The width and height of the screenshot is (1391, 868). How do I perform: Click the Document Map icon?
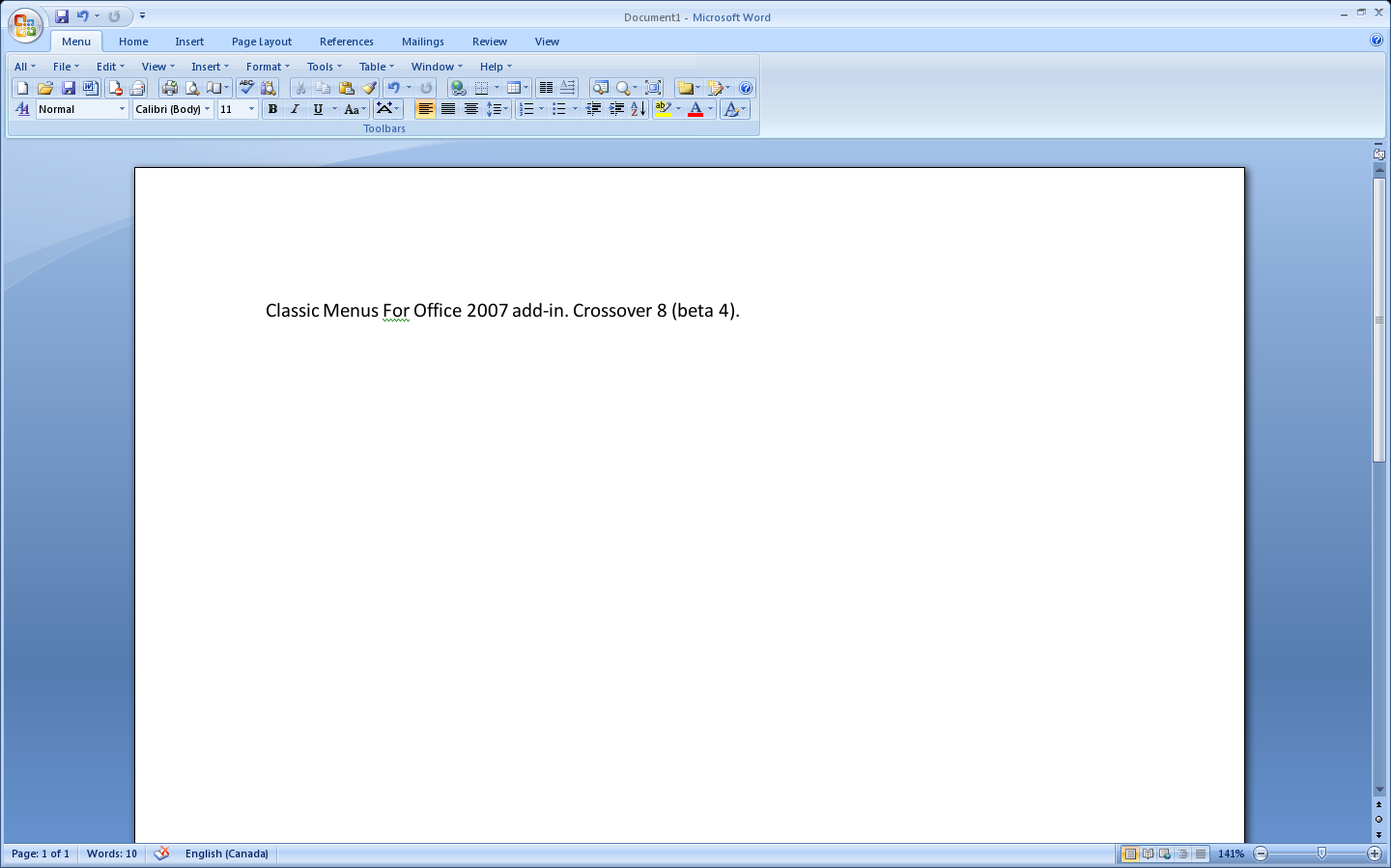[601, 88]
